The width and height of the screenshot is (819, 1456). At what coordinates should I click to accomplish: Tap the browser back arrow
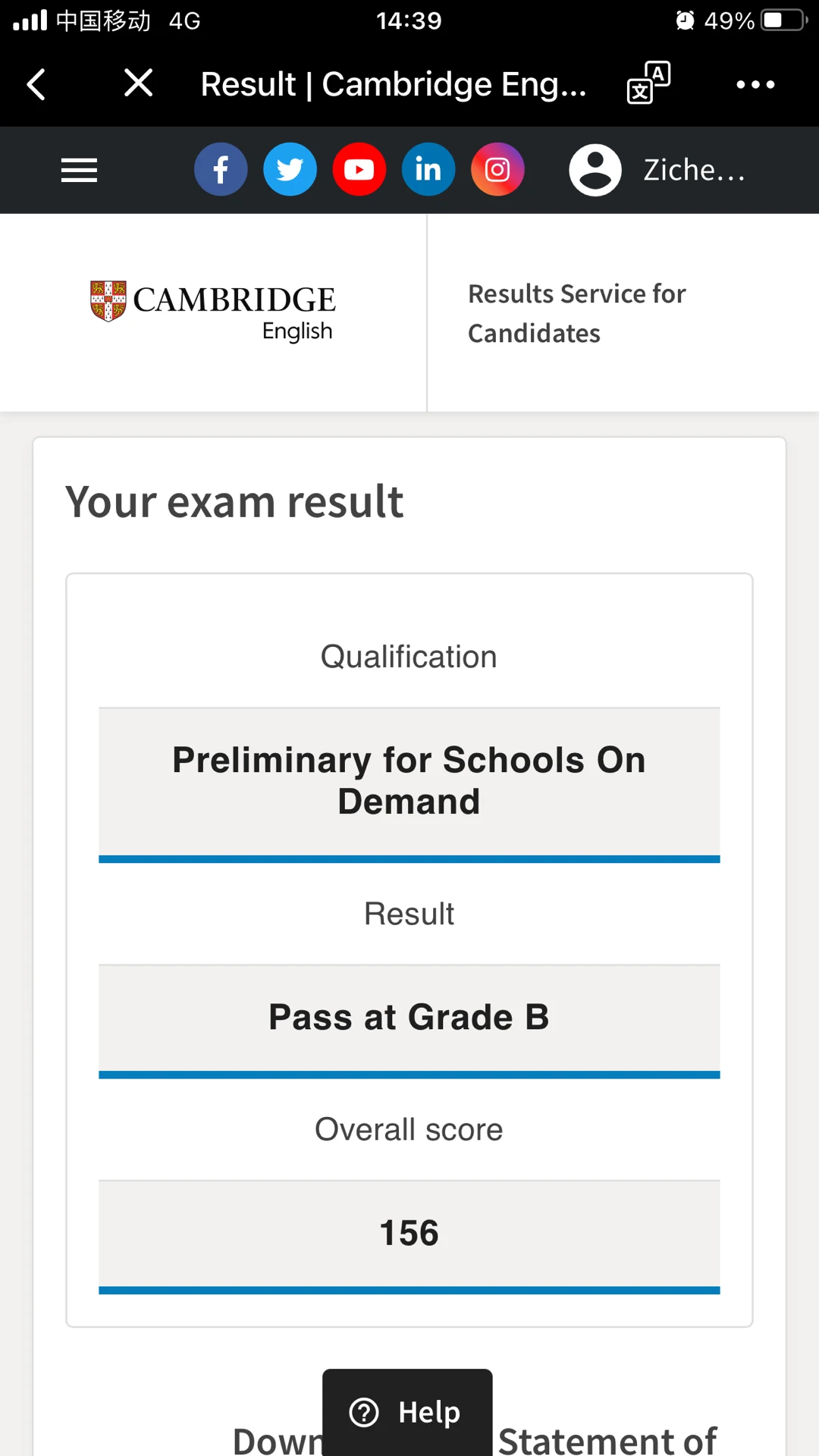(x=36, y=84)
